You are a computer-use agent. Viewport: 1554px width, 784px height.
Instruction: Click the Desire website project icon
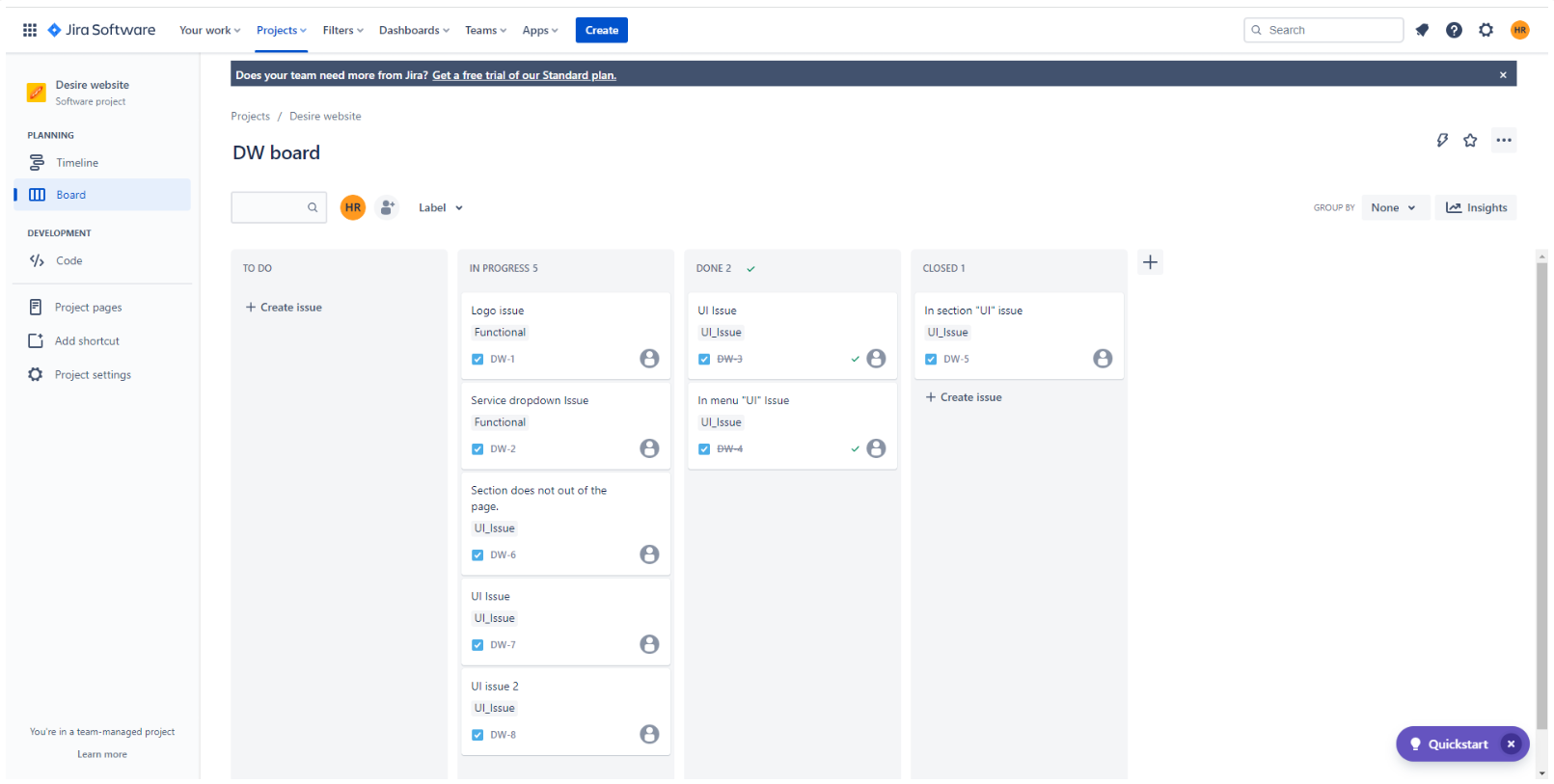point(37,93)
